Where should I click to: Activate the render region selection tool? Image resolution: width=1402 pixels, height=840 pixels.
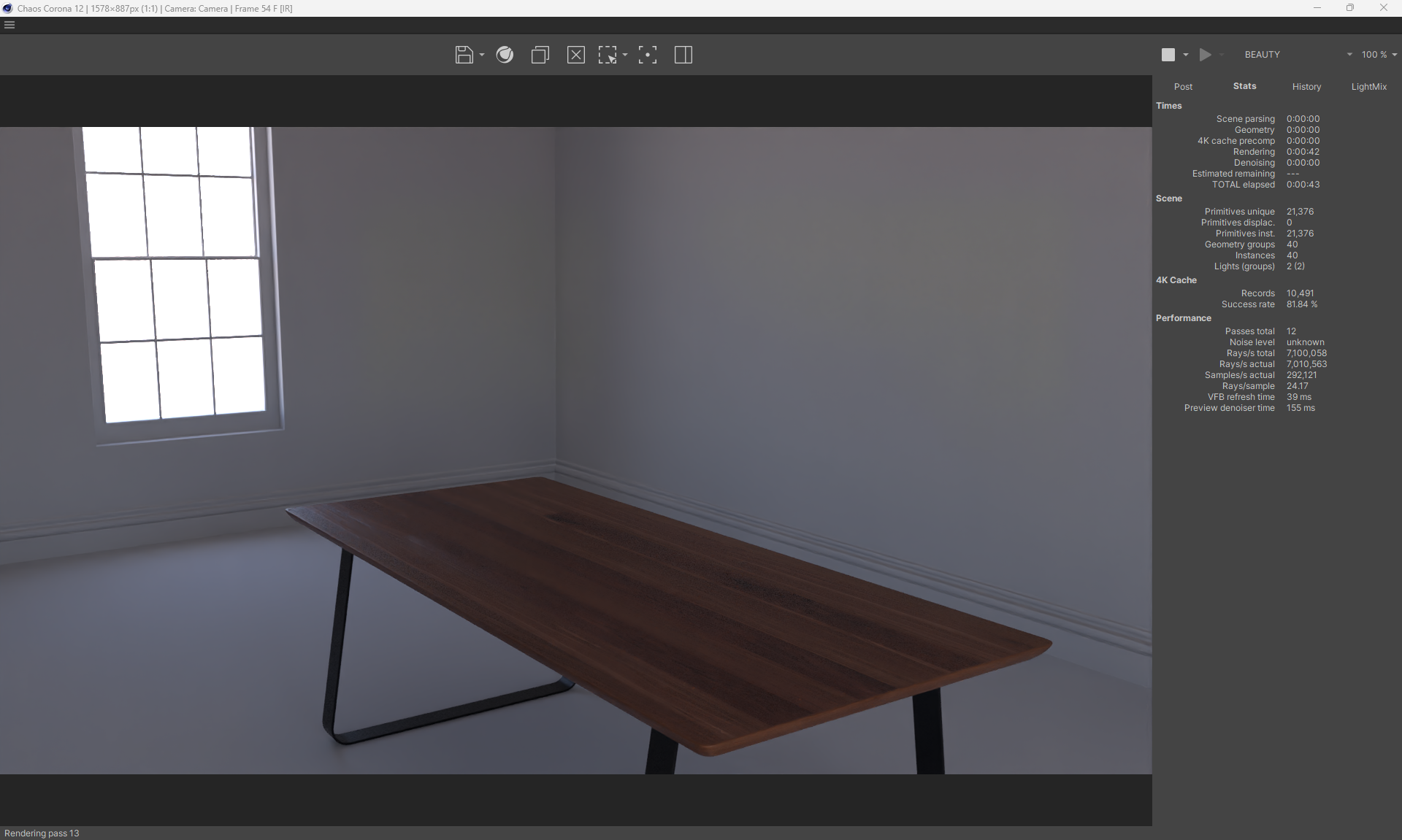tap(608, 55)
